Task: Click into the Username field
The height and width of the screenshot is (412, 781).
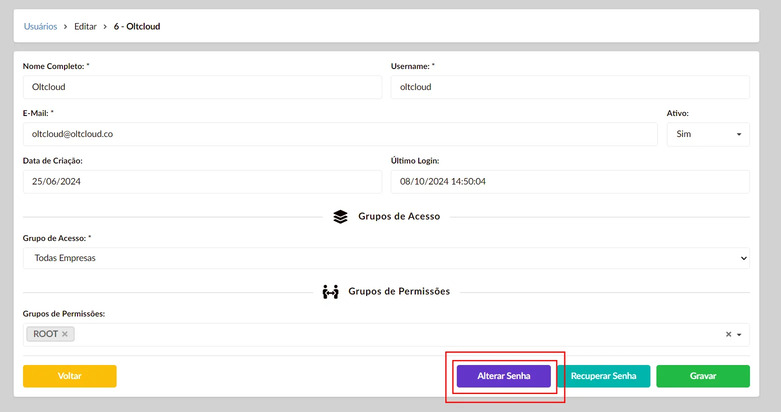Action: click(x=569, y=87)
